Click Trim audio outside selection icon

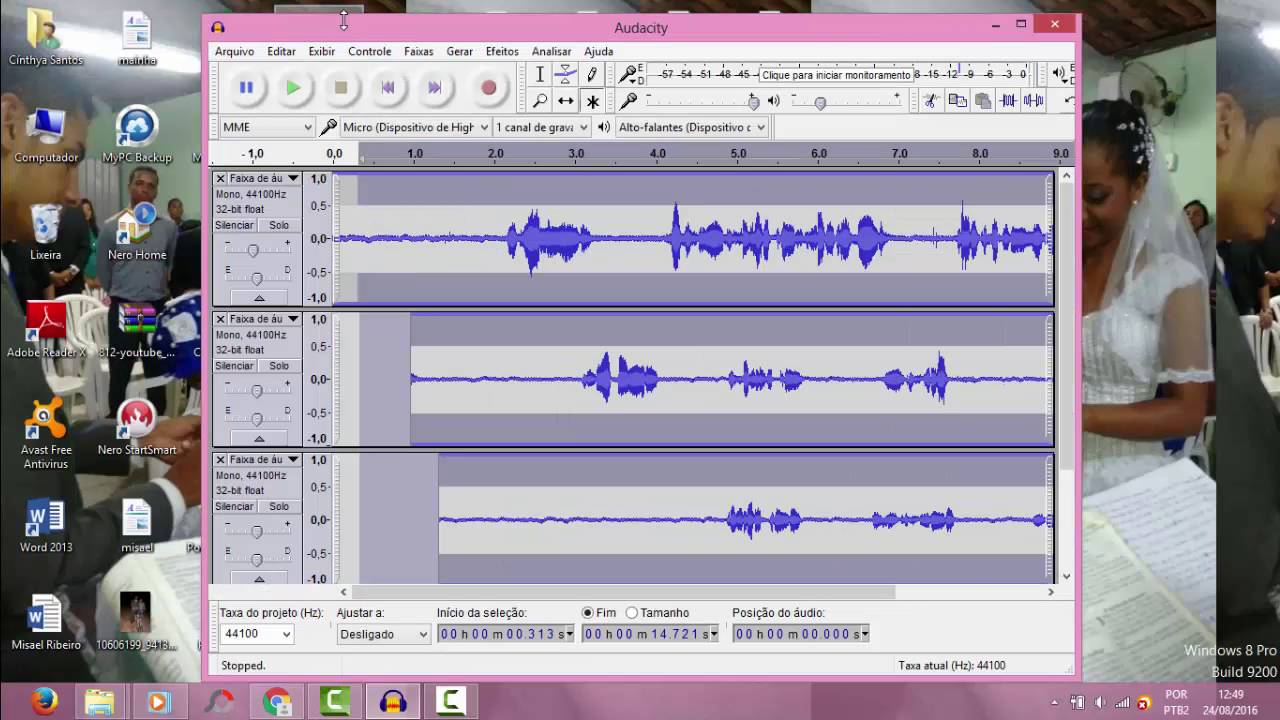(1008, 101)
